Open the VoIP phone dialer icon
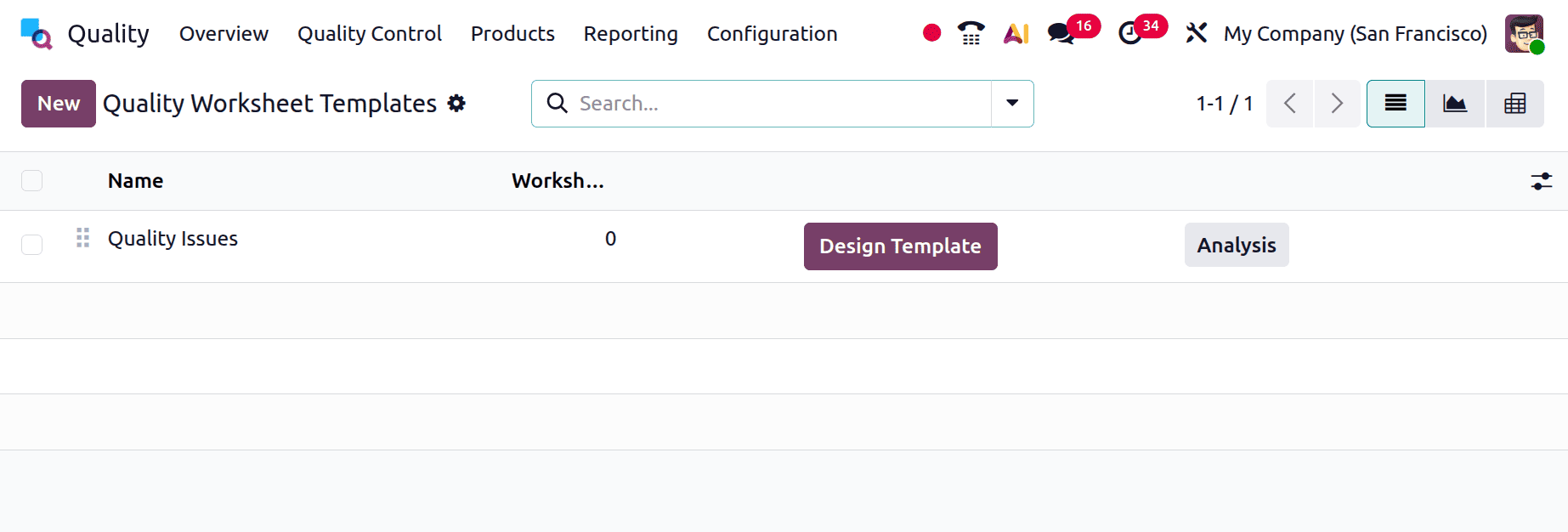Viewport: 1568px width, 532px height. coord(971,33)
